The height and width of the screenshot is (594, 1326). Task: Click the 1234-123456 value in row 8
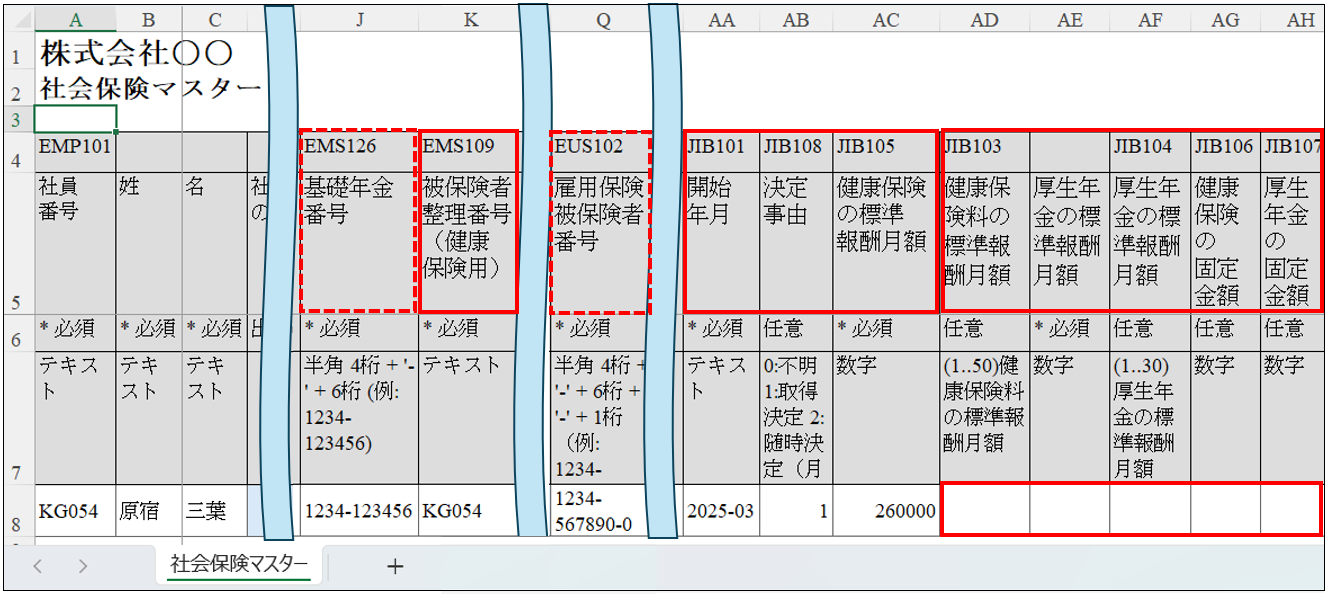point(358,511)
